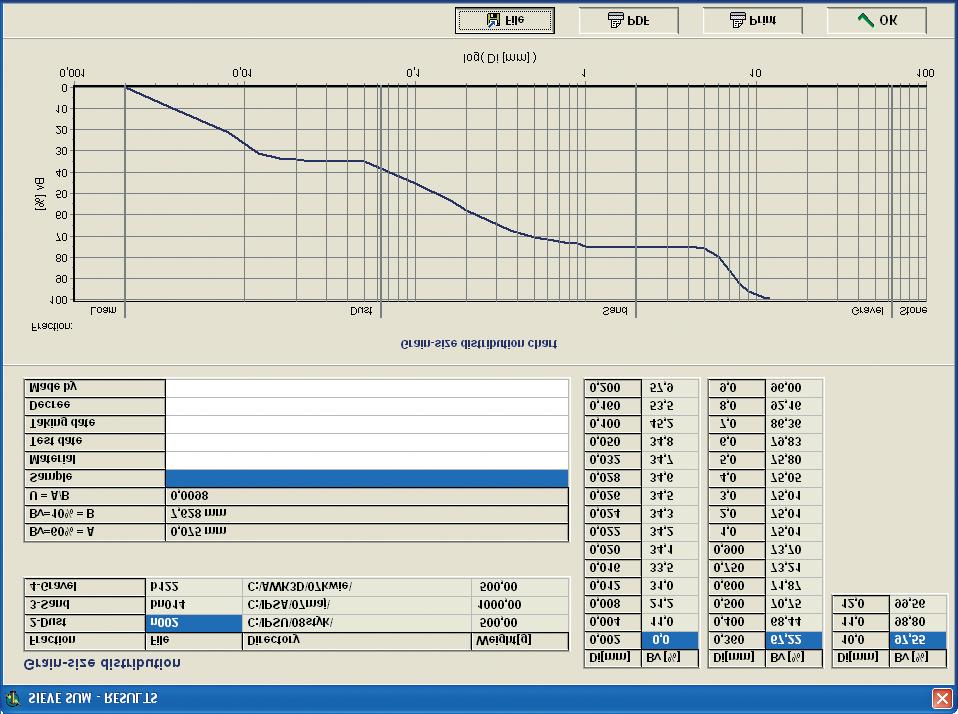Select the Di cell 8,0
Screen dimensions: 958x714
pos(737,406)
